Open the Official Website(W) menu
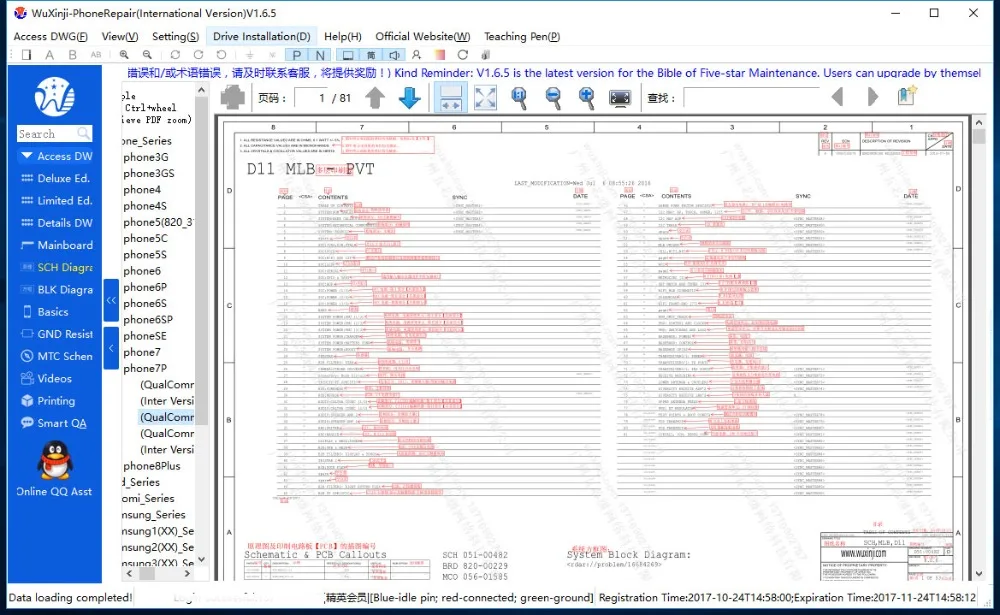 coord(422,36)
